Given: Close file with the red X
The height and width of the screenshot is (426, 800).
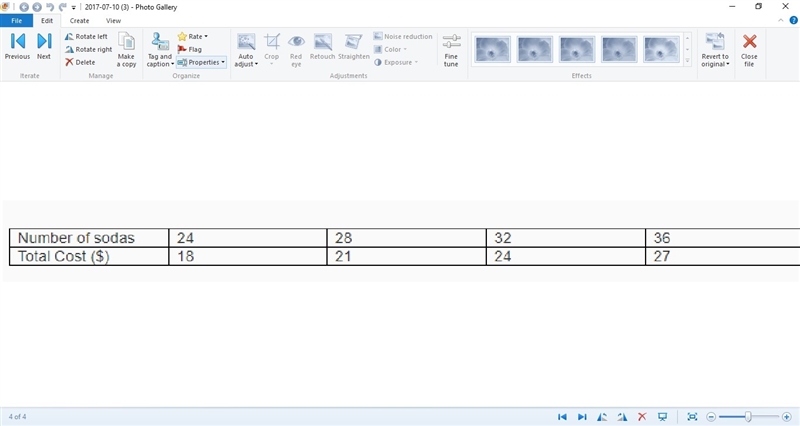Looking at the screenshot, I should [749, 49].
